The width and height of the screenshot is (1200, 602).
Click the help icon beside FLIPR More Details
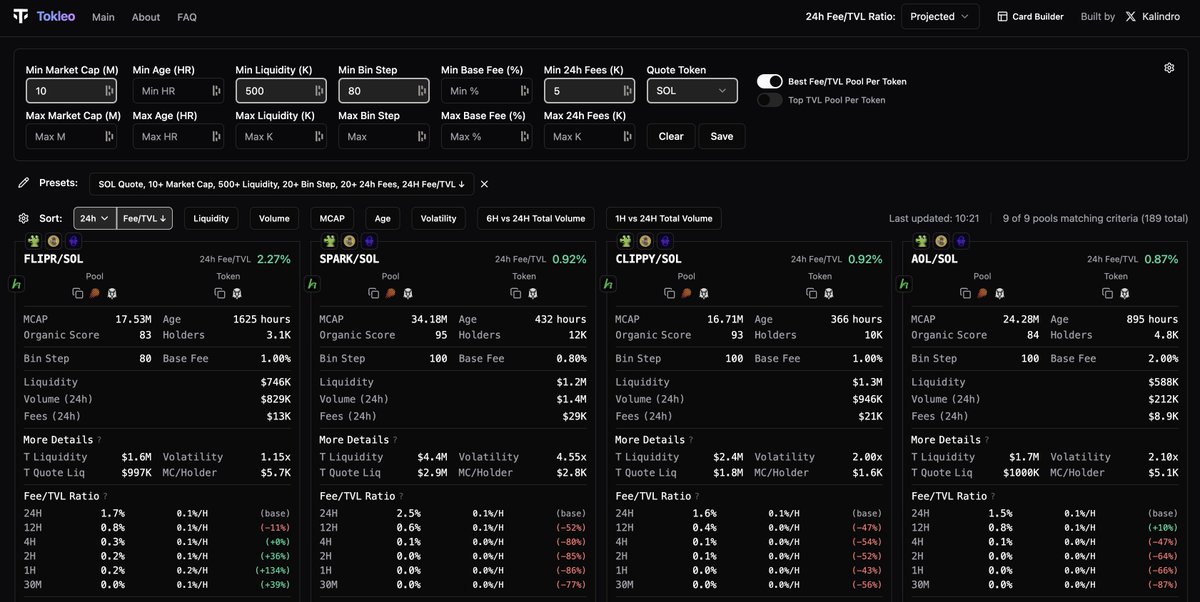click(99, 440)
